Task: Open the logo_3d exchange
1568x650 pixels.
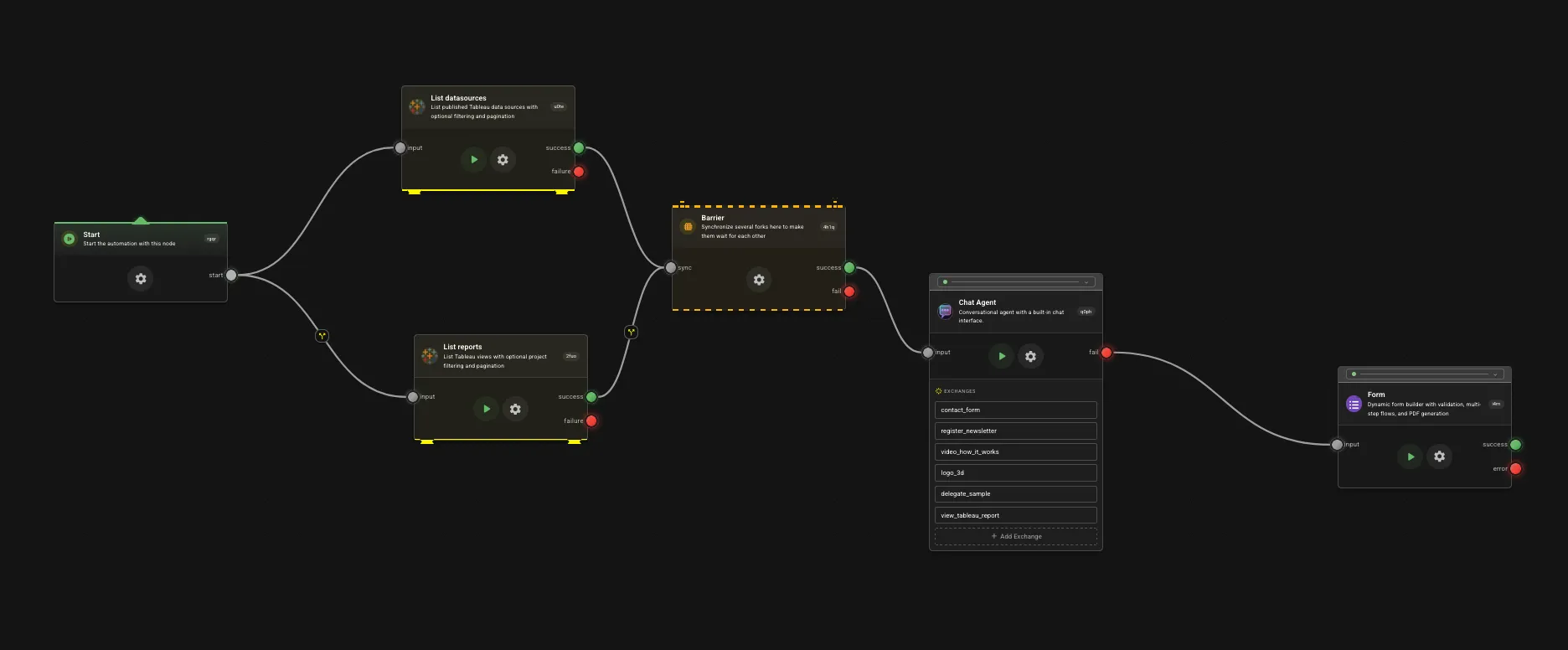Action: [1016, 472]
